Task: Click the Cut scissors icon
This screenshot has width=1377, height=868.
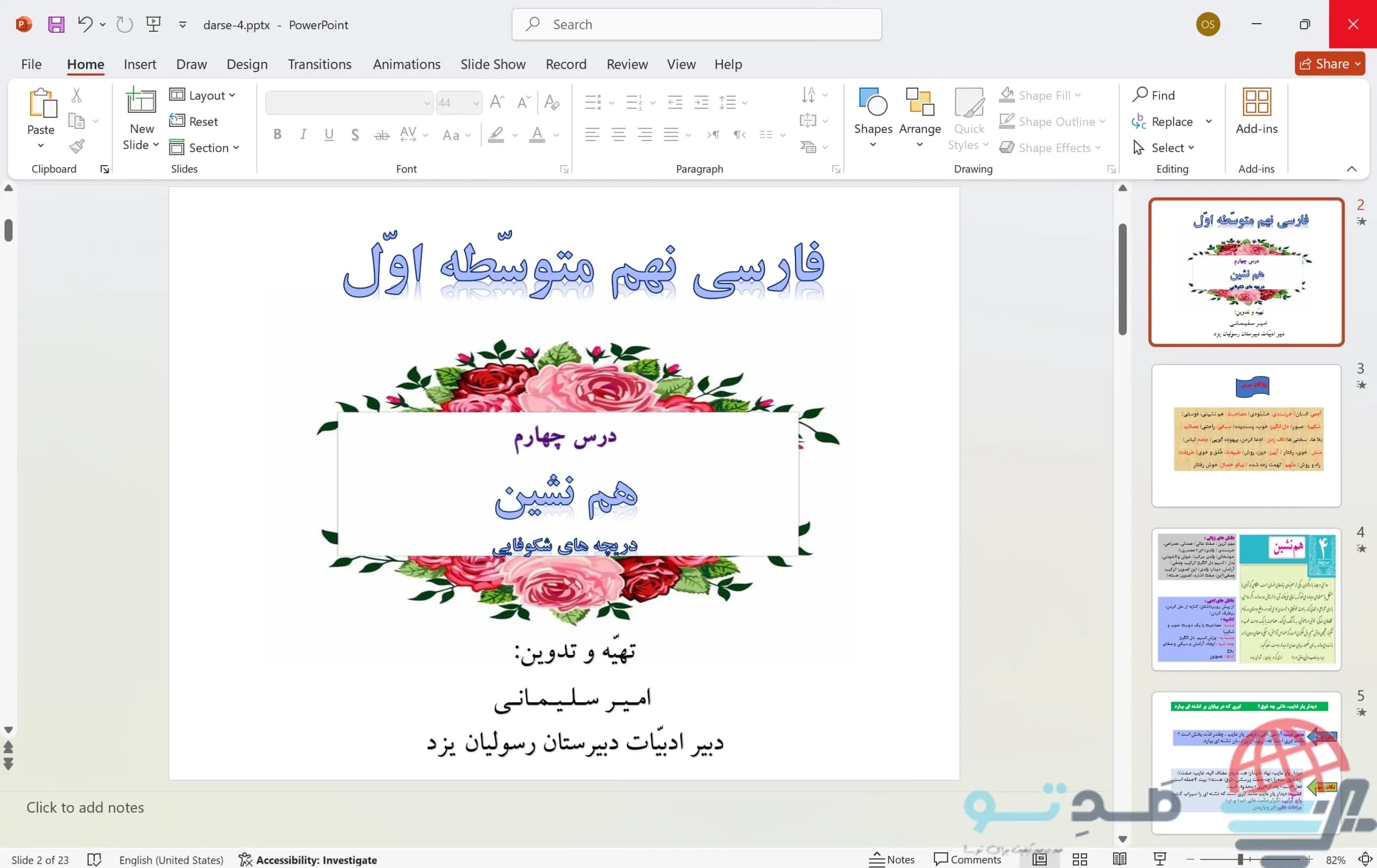Action: point(76,95)
